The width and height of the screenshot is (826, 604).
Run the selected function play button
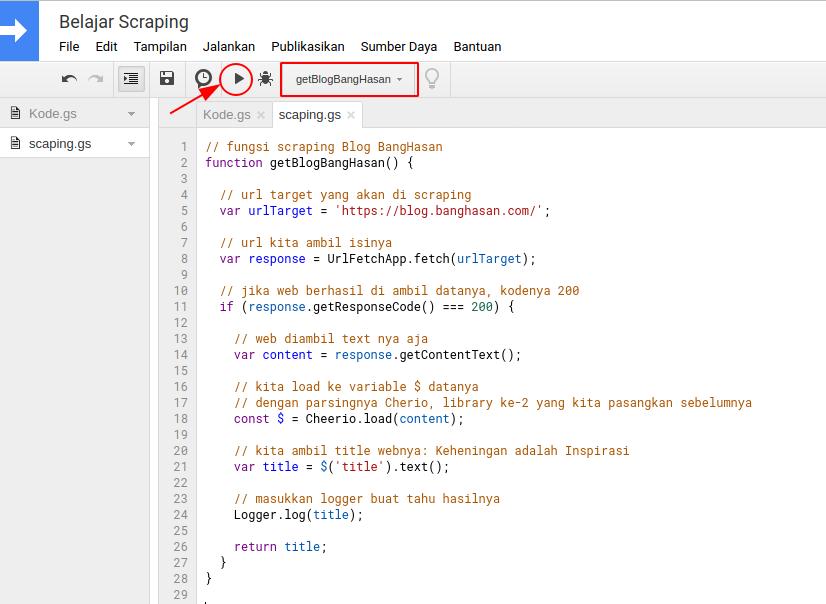coord(238,78)
